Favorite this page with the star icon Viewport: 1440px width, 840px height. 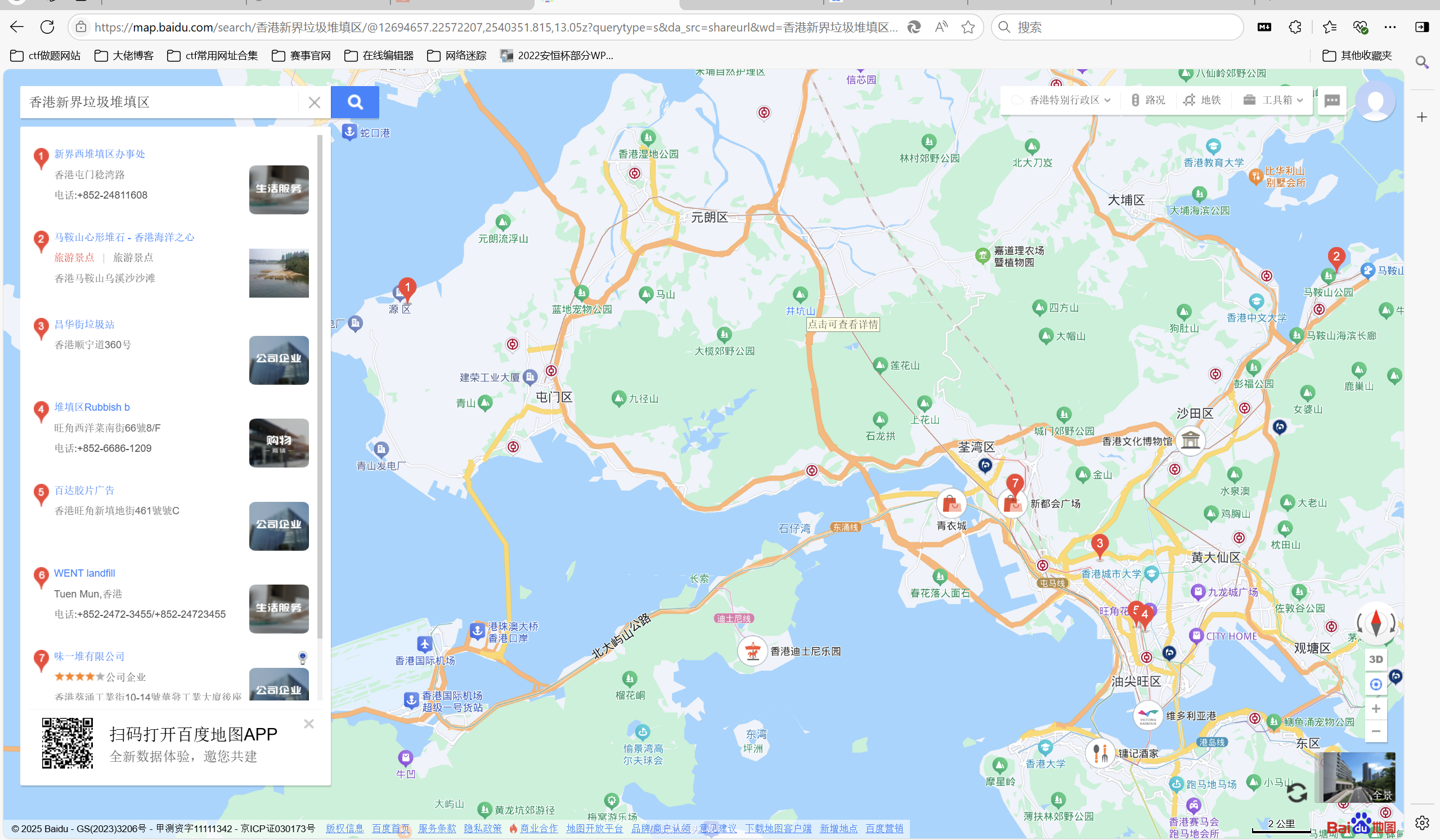coord(967,27)
